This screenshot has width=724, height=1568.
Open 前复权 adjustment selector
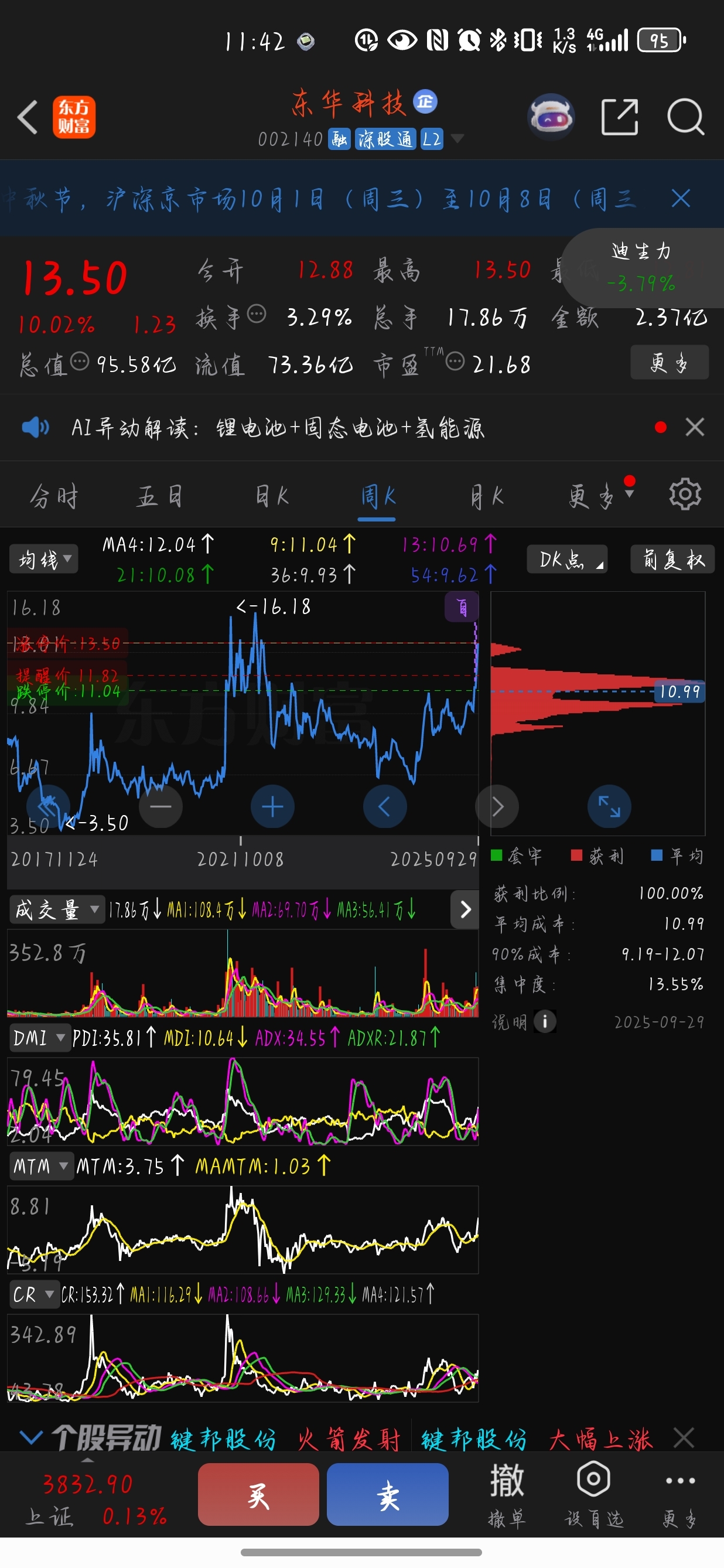(673, 559)
